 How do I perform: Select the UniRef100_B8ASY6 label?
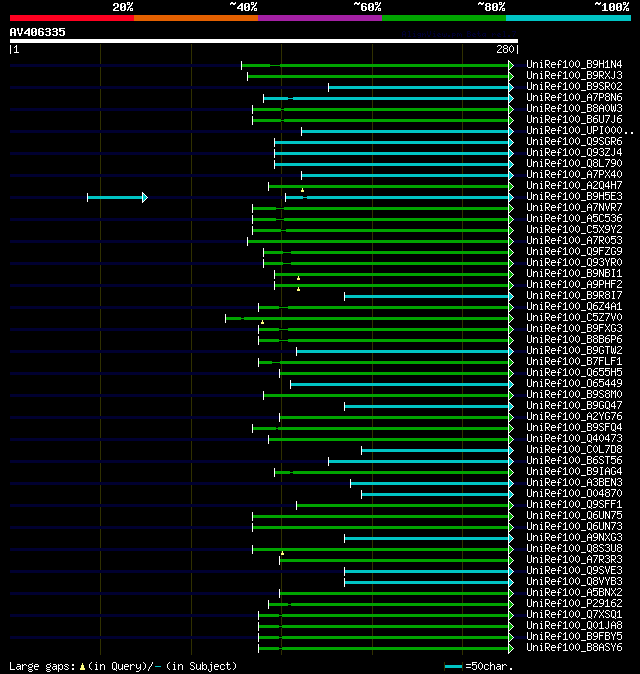[x=574, y=648]
